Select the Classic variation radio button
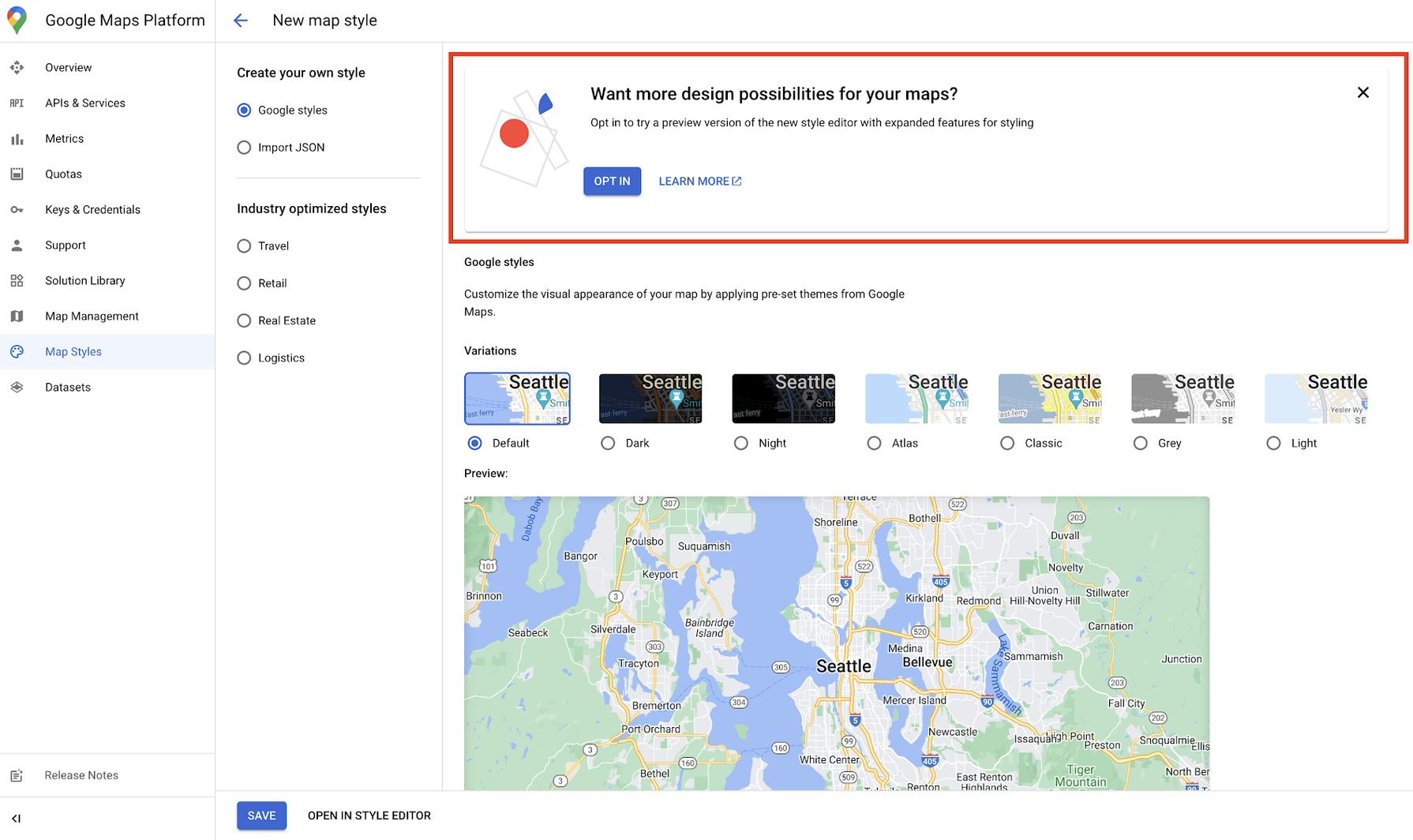1413x840 pixels. click(1007, 444)
